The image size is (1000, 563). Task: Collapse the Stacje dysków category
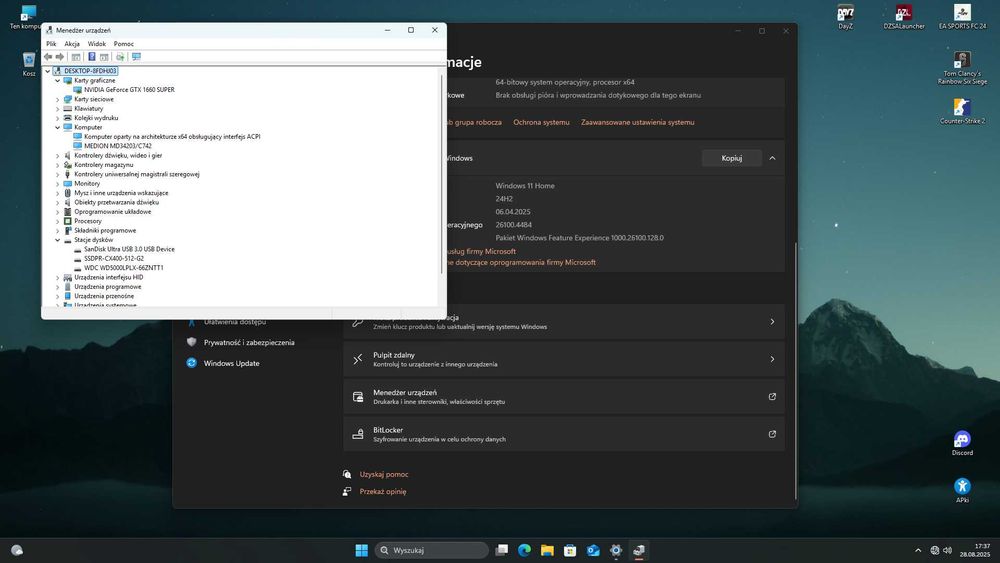point(57,240)
